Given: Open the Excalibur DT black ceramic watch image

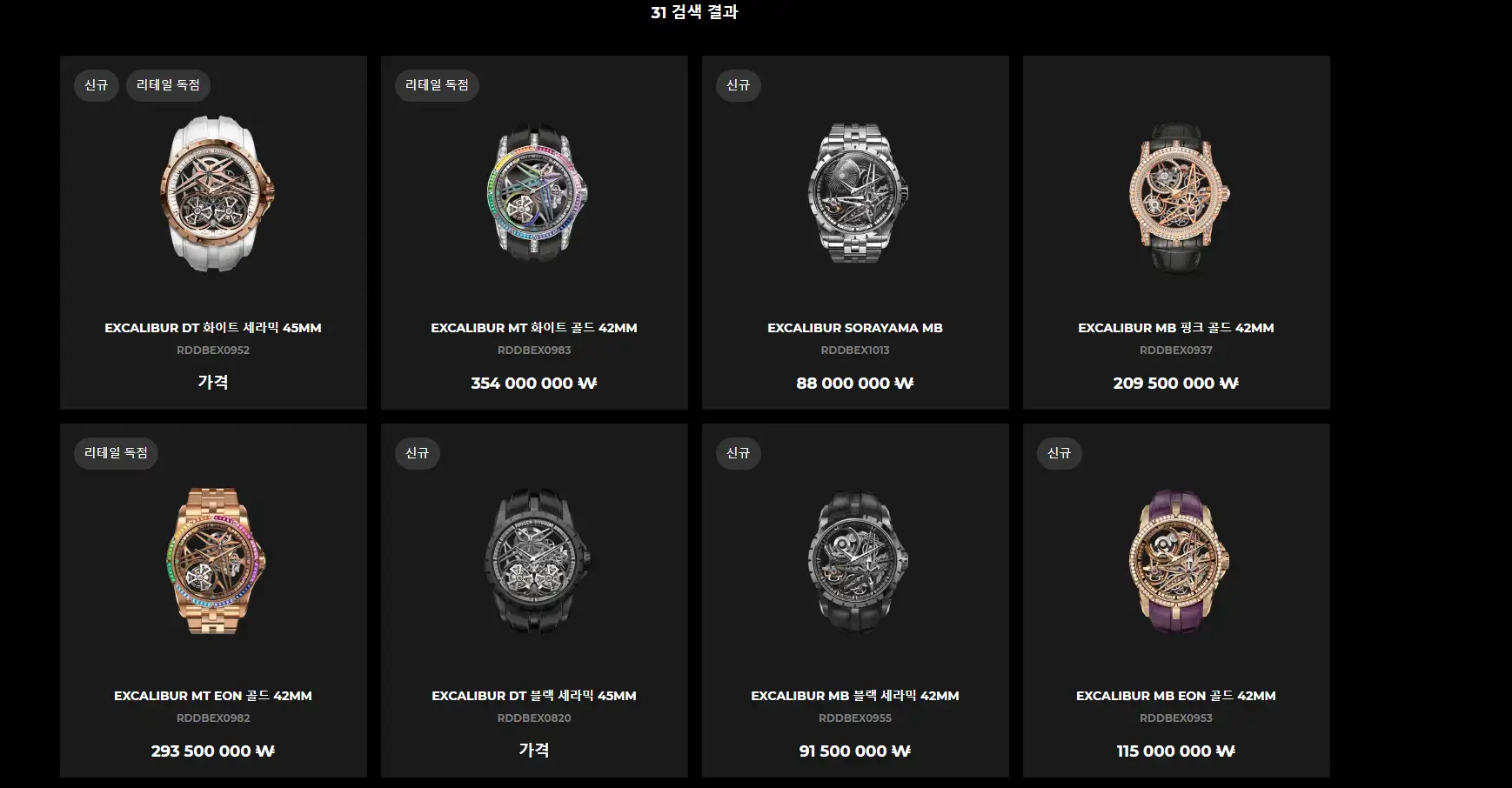Looking at the screenshot, I should click(535, 561).
